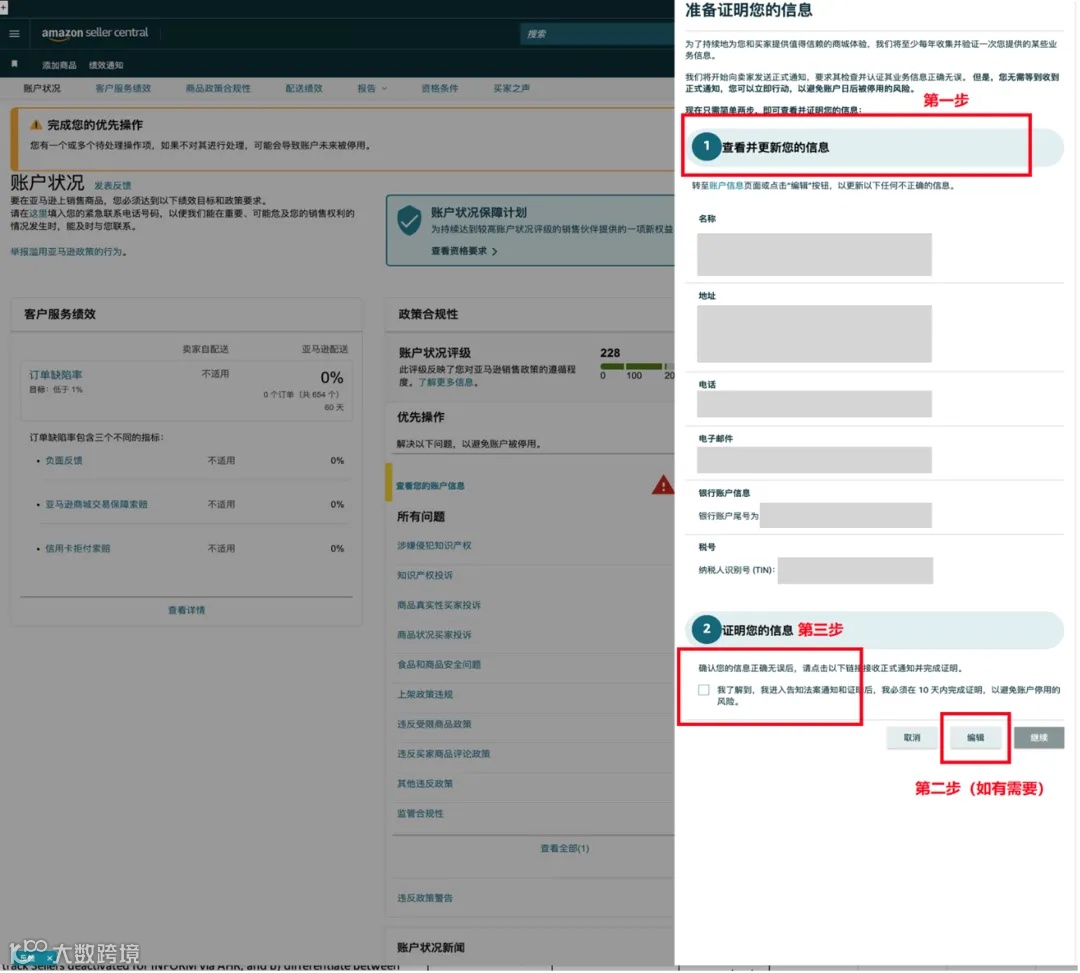Click 发表反馈 link

coord(112,186)
